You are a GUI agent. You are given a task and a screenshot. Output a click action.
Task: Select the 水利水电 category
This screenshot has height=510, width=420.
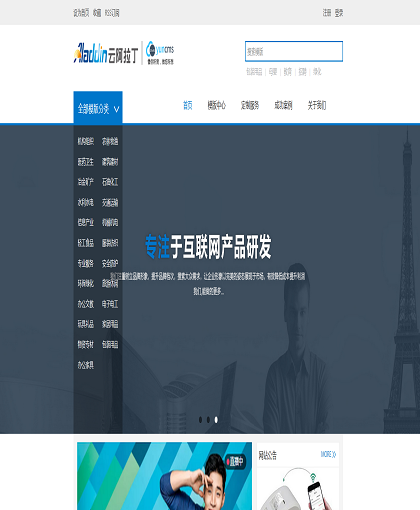coord(86,202)
